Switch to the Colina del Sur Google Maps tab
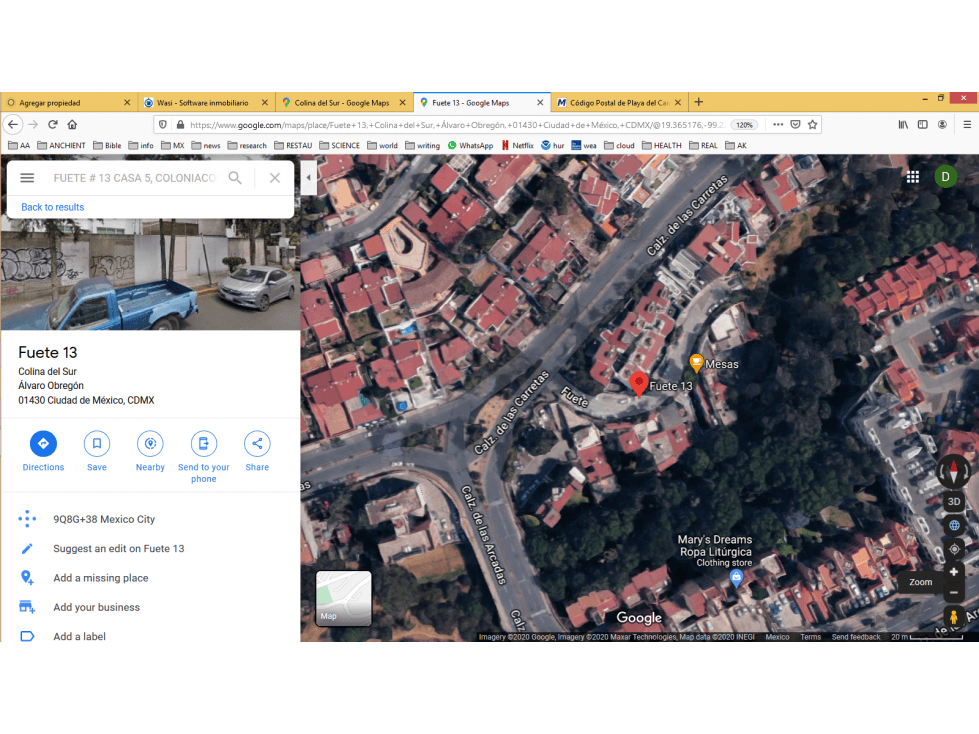This screenshot has width=979, height=734. (x=343, y=102)
